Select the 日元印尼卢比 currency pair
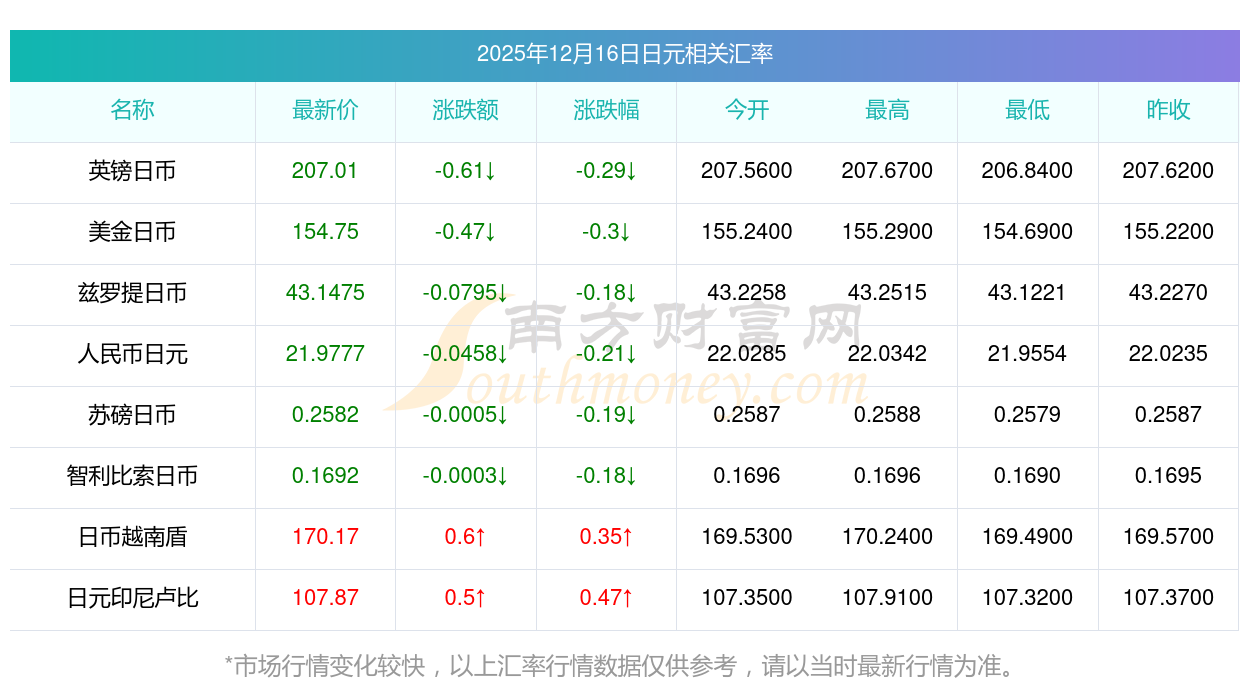Viewport: 1250px width, 697px height. [132, 598]
